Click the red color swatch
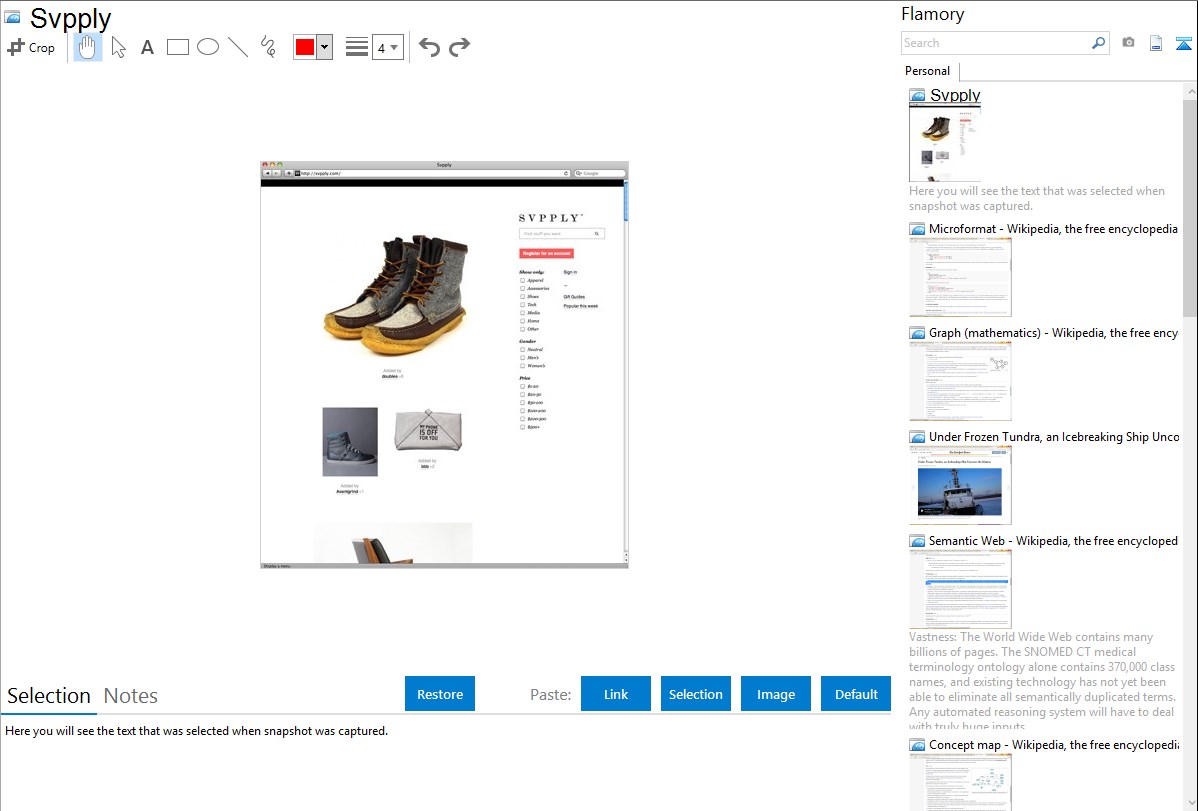Viewport: 1198px width, 811px height. pos(305,47)
